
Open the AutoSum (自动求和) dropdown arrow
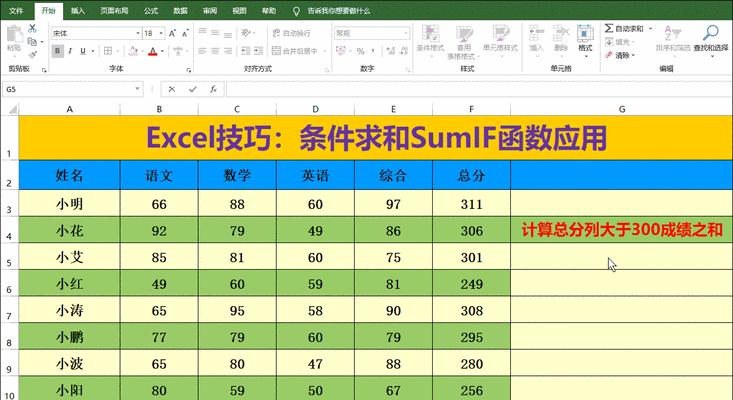click(x=650, y=29)
